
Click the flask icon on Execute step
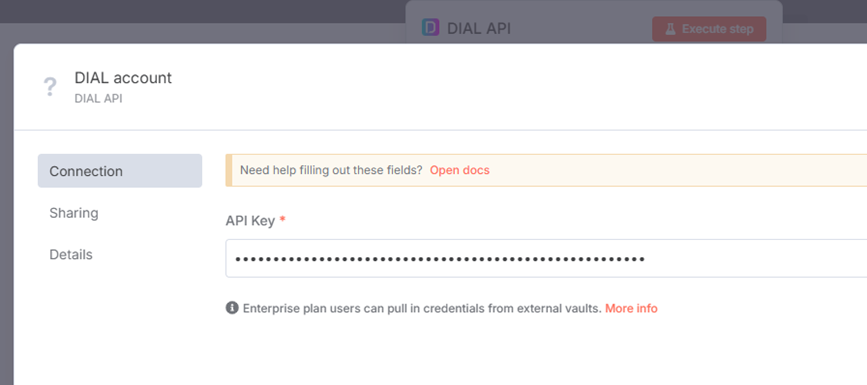(x=670, y=29)
